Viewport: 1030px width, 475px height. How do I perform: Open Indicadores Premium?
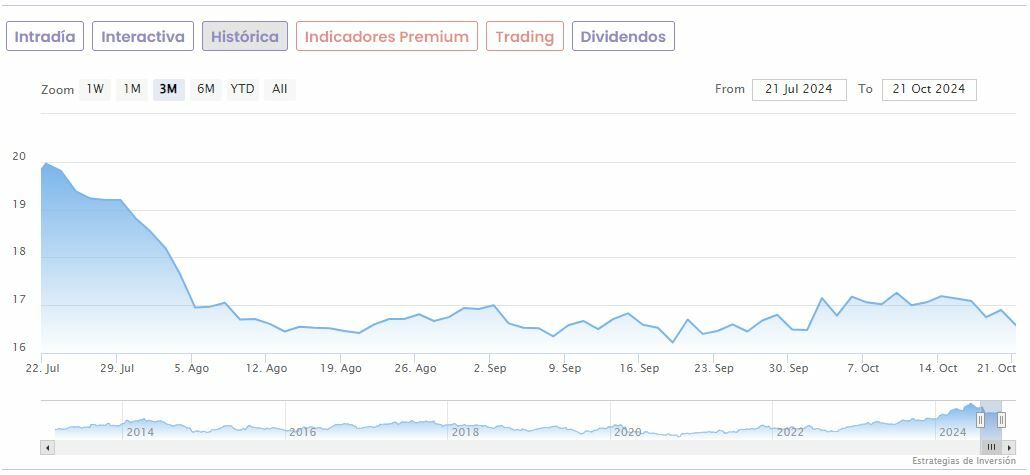[387, 37]
